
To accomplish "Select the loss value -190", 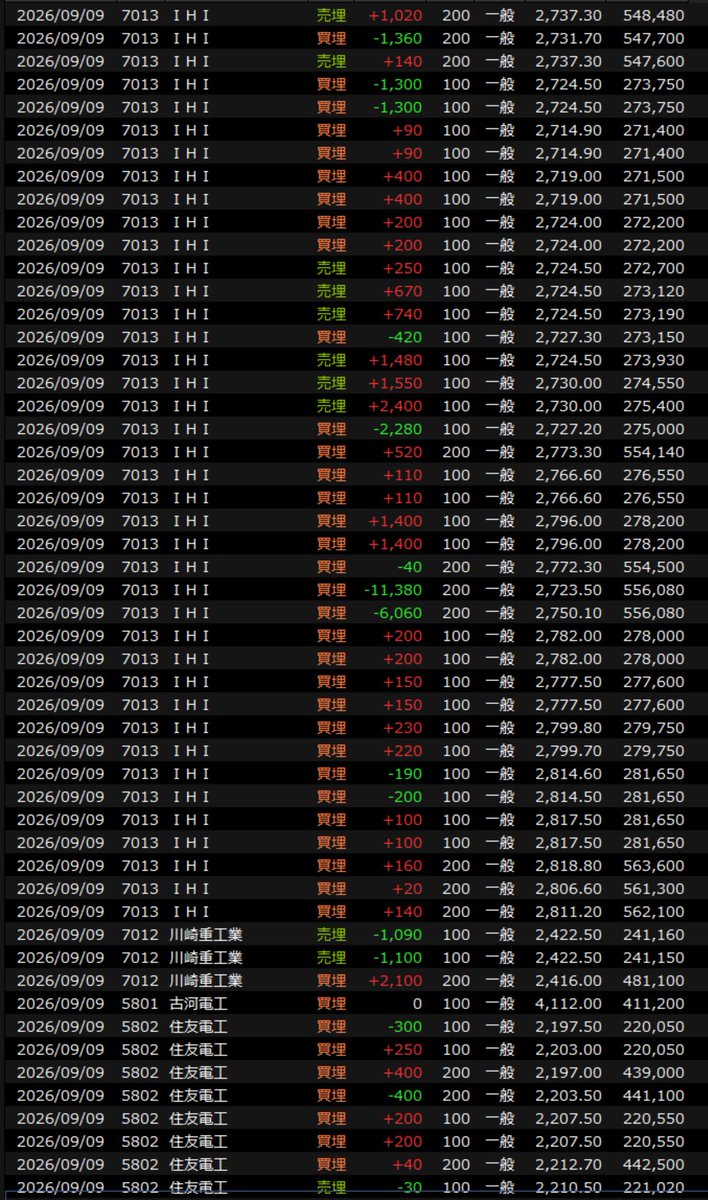I will point(404,774).
